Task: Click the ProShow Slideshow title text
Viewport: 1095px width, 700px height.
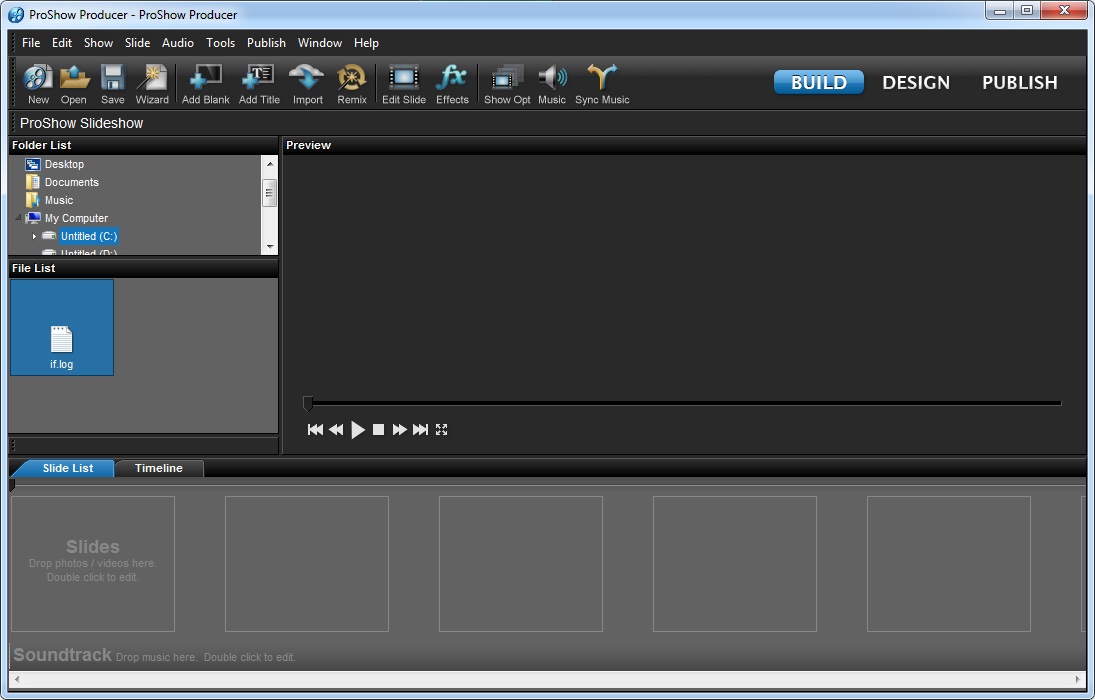Action: click(82, 123)
